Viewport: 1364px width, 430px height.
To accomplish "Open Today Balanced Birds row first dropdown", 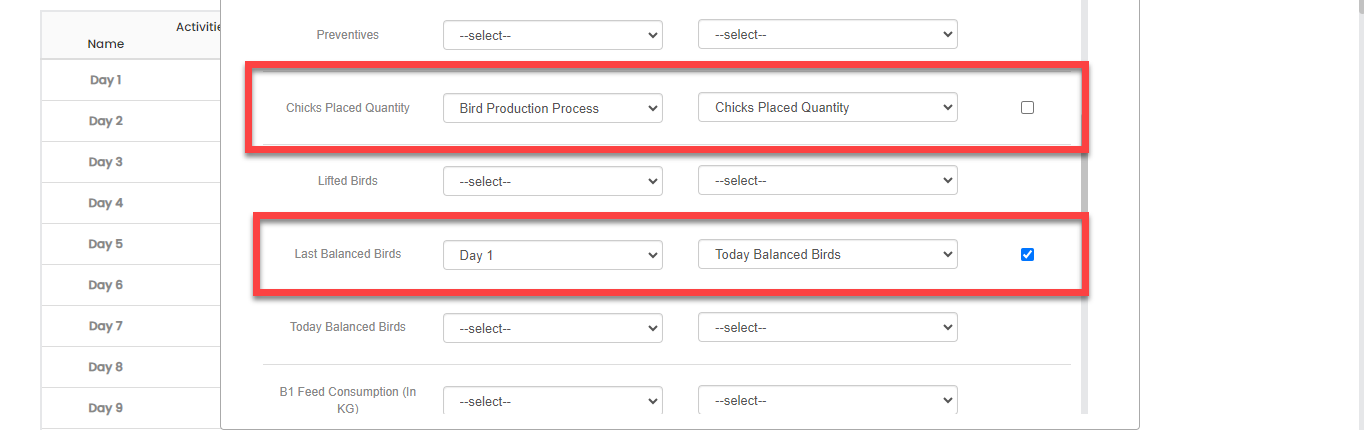I will pyautogui.click(x=552, y=328).
